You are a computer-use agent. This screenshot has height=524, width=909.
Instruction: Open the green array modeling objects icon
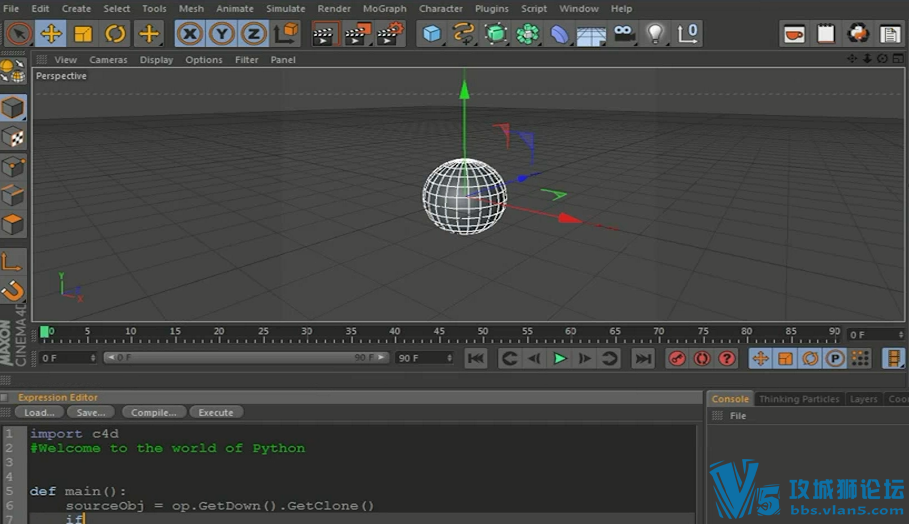pyautogui.click(x=528, y=34)
